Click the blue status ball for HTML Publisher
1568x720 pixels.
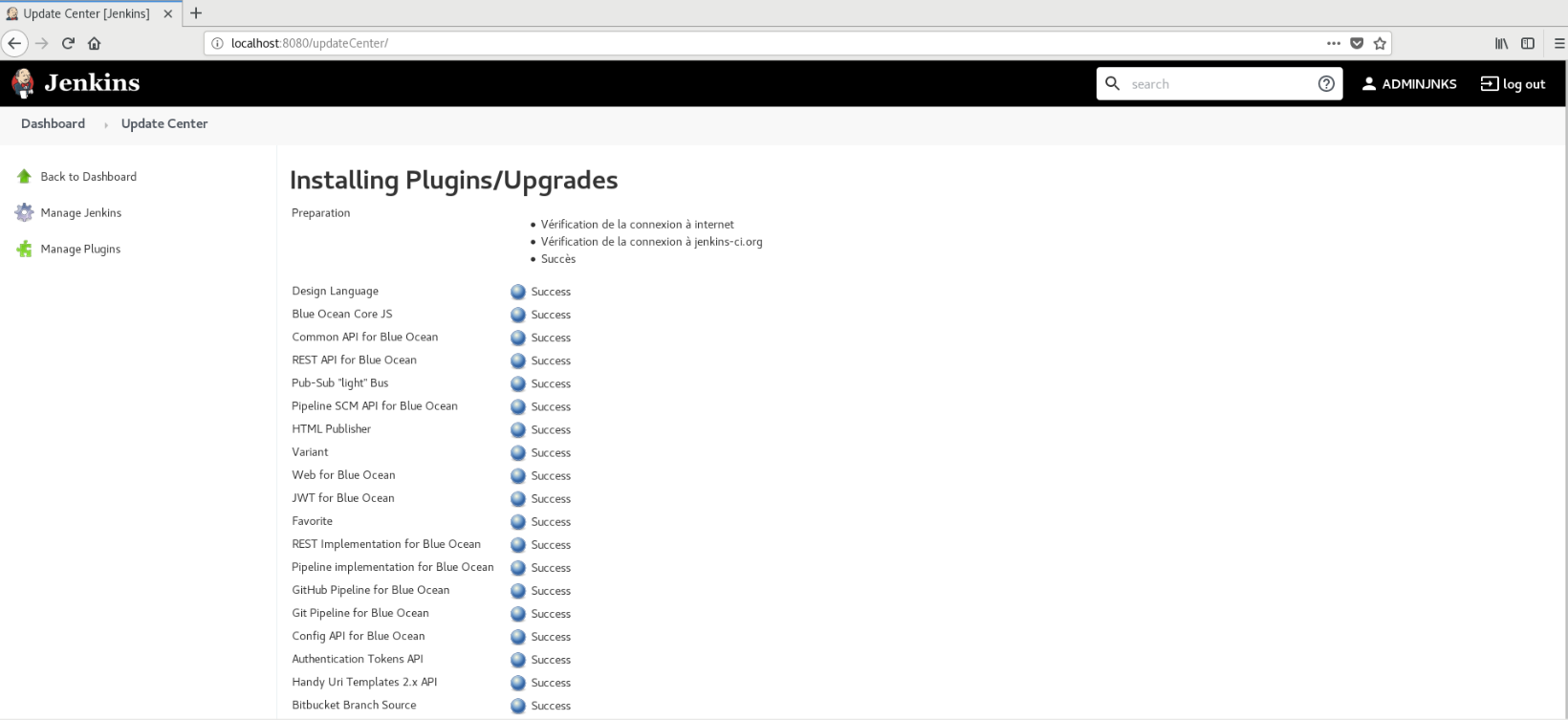(518, 429)
